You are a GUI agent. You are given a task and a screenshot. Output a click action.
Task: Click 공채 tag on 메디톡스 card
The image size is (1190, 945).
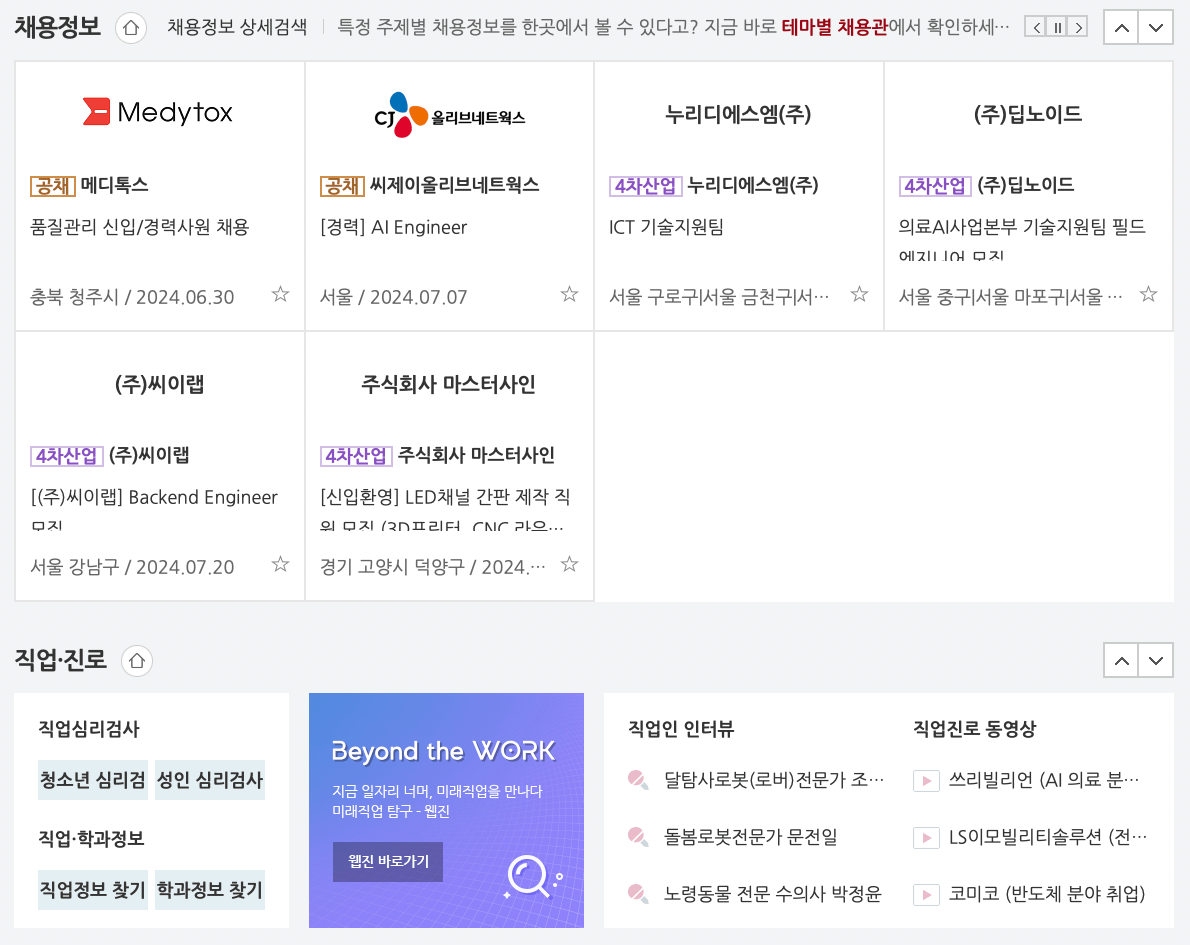(53, 186)
